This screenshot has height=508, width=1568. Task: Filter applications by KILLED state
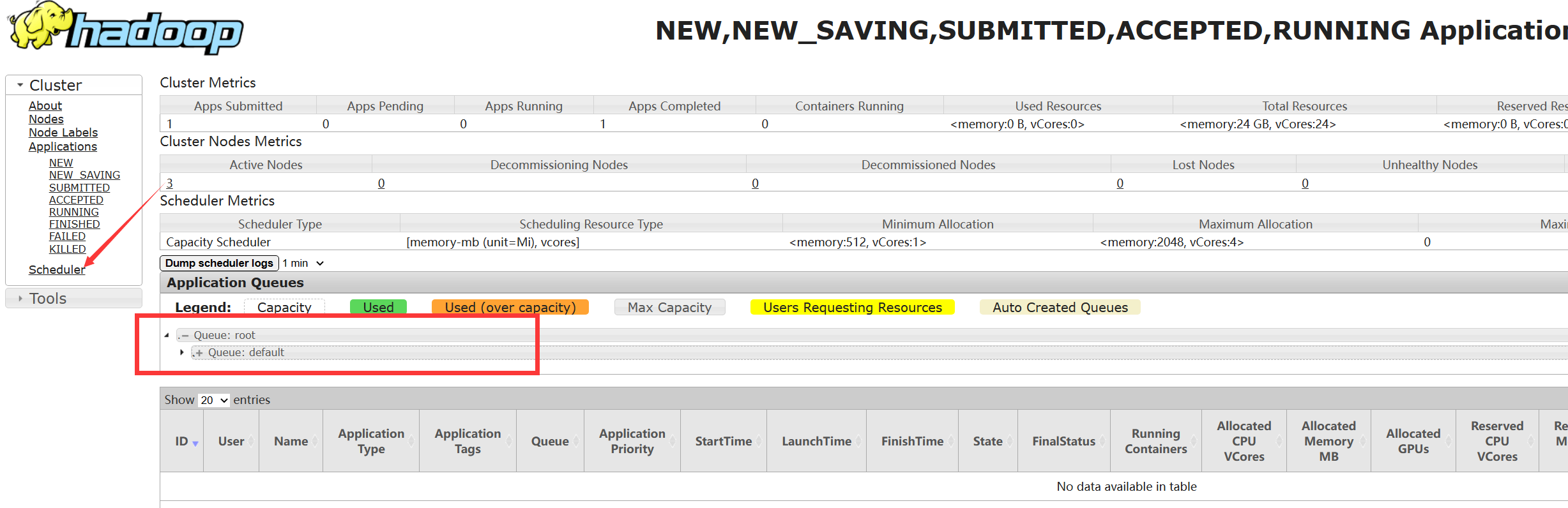tap(67, 249)
